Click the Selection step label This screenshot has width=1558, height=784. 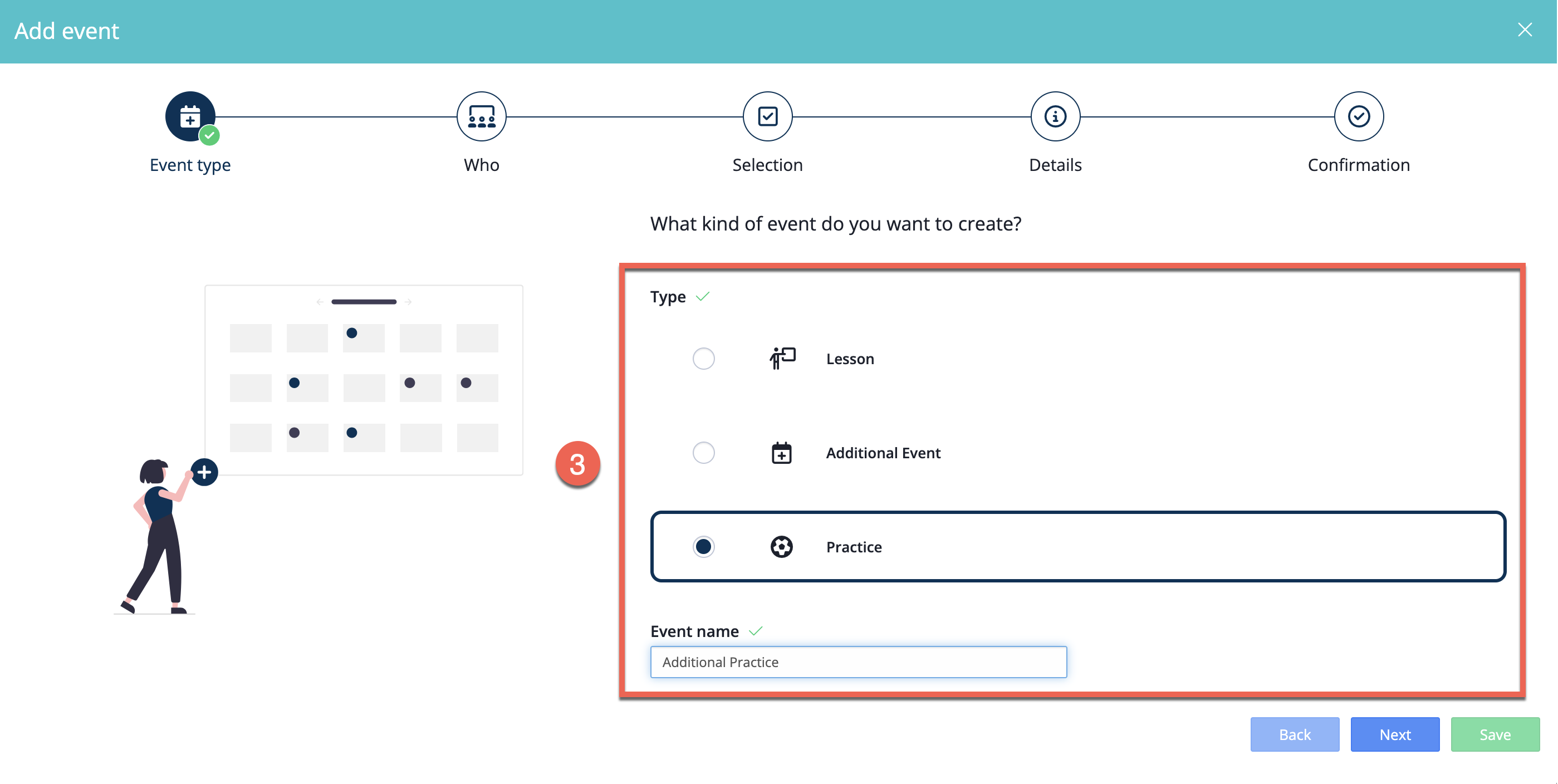coord(767,165)
